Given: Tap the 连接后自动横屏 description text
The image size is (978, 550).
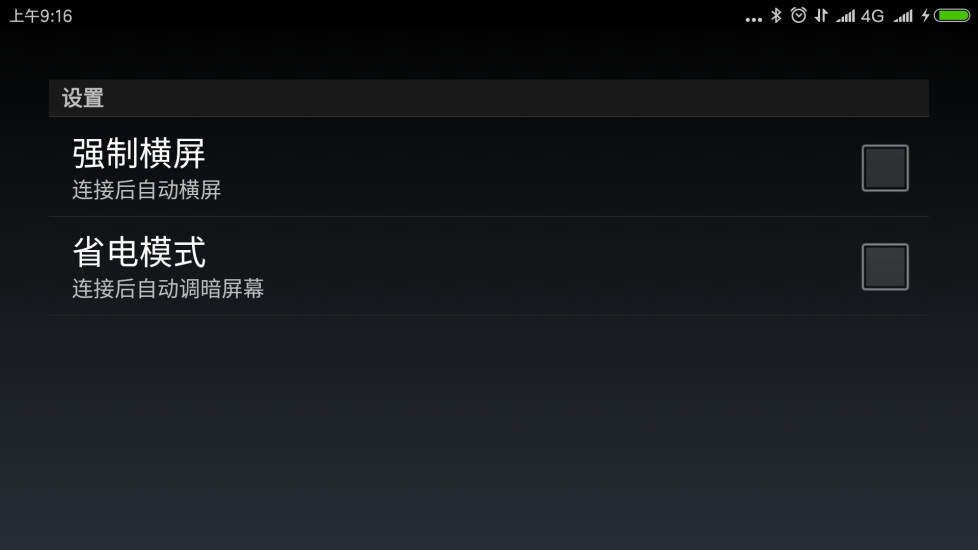Looking at the screenshot, I should click(x=147, y=190).
